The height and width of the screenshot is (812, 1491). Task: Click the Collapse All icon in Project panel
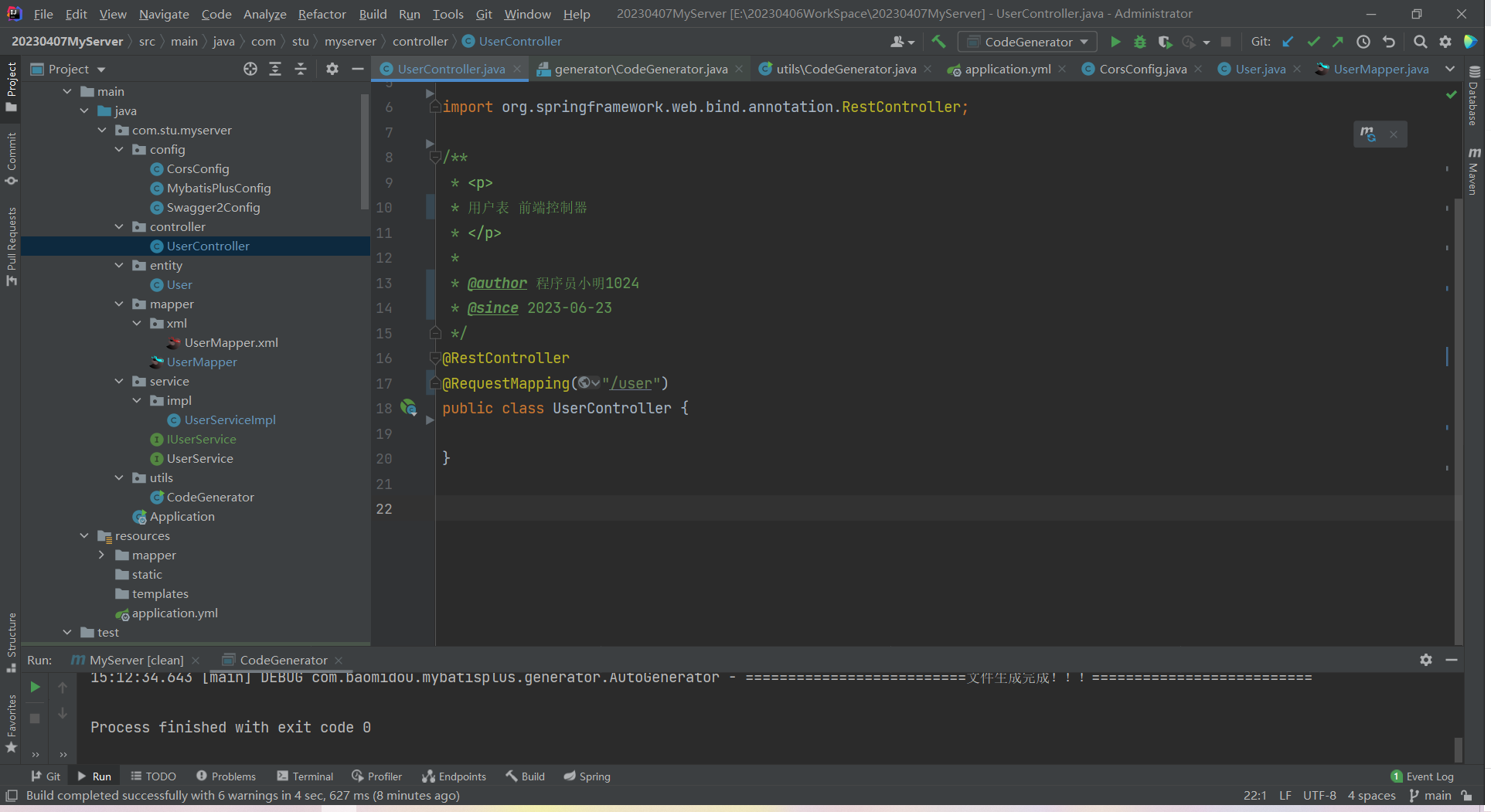[x=301, y=69]
